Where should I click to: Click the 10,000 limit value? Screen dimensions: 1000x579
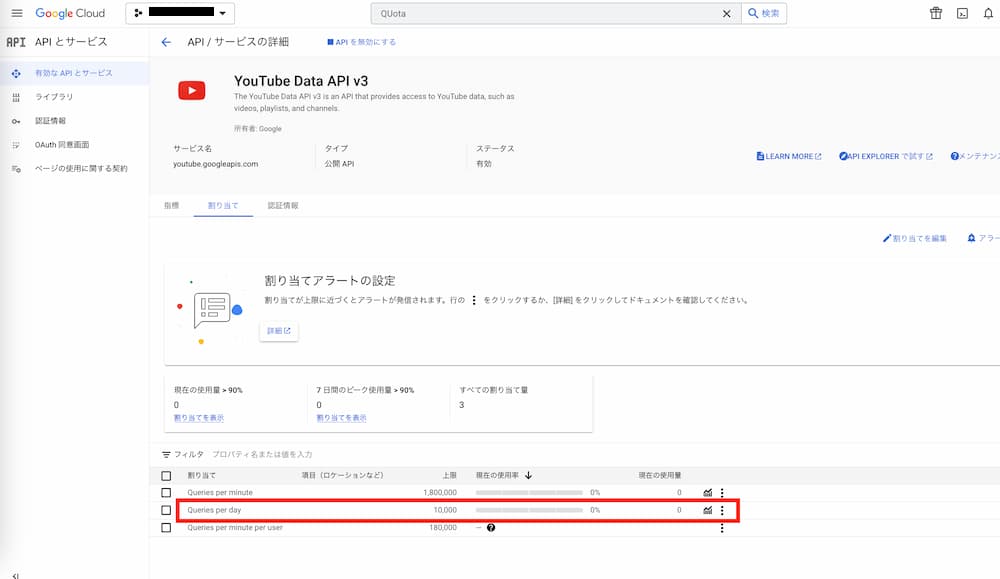click(x=445, y=510)
